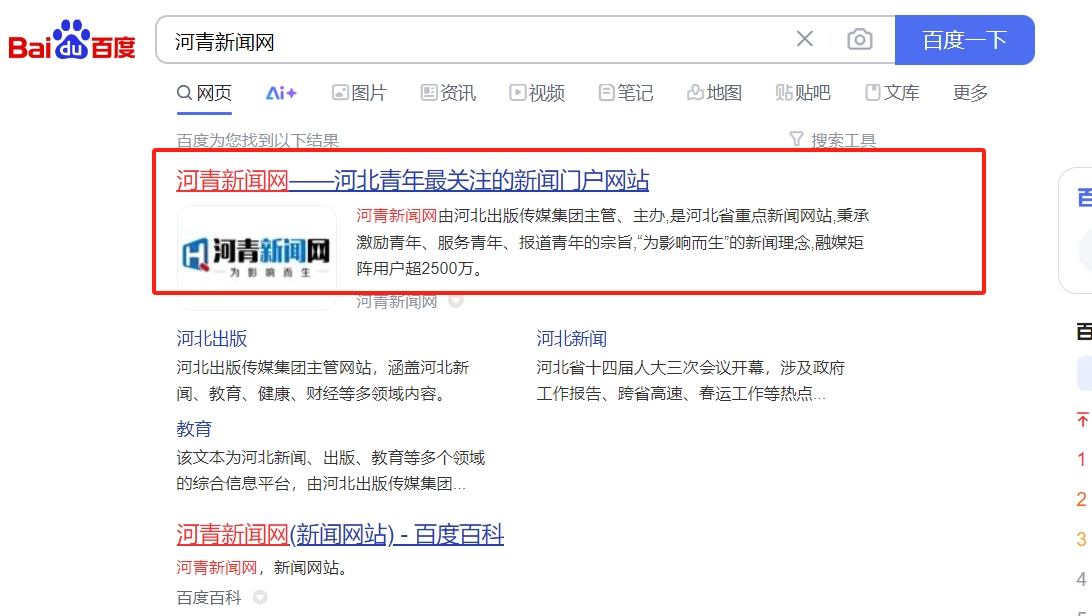Open the 教育 sublink

coord(194,429)
